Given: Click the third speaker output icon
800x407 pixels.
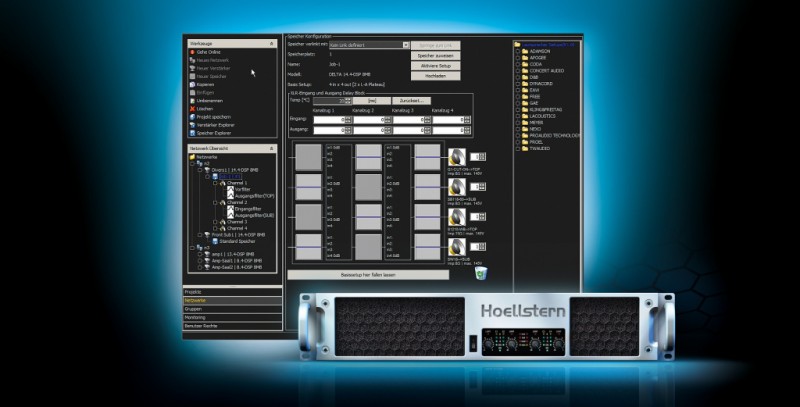Looking at the screenshot, I should [457, 217].
